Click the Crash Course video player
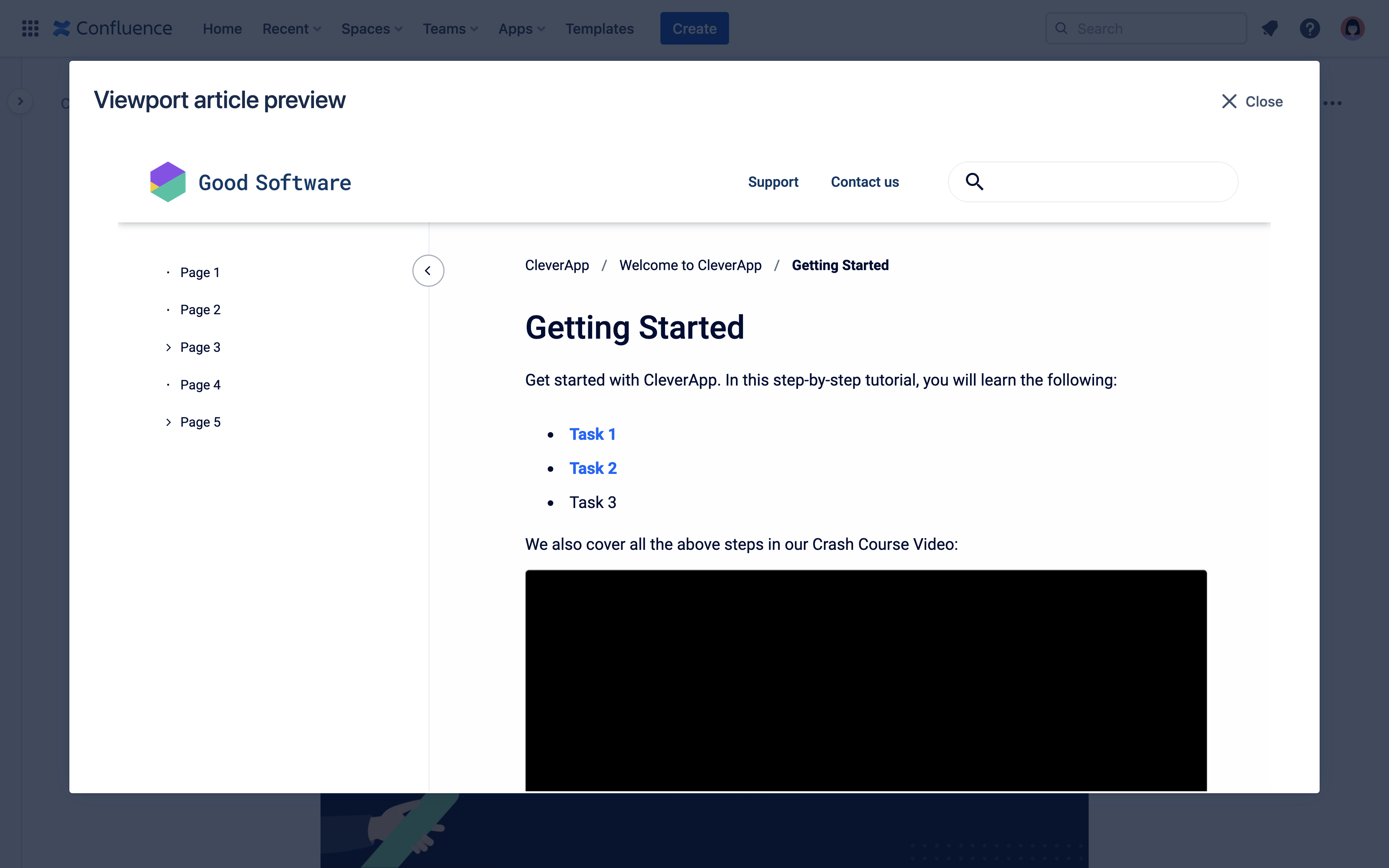 (x=865, y=680)
